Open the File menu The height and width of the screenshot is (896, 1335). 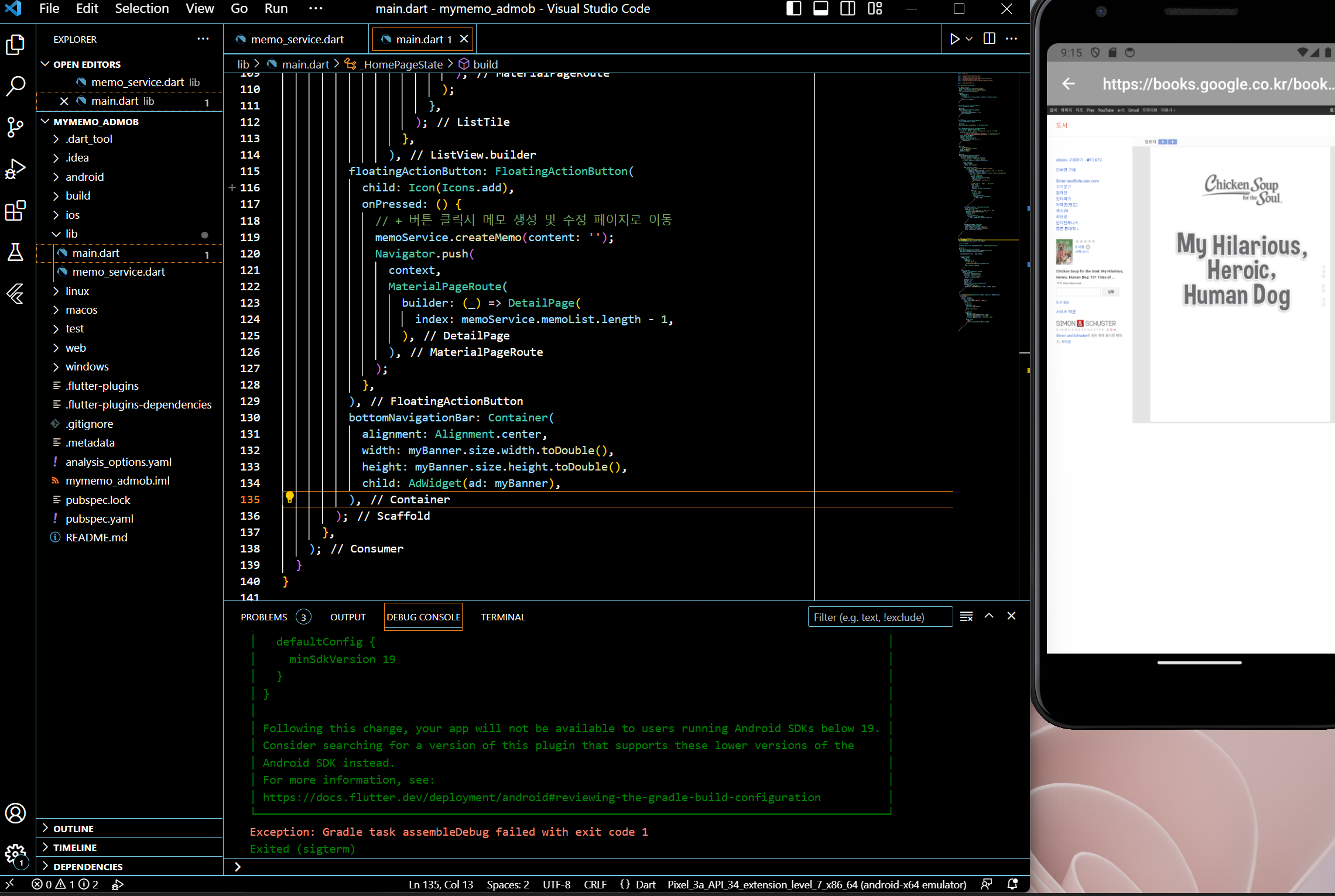[x=49, y=9]
